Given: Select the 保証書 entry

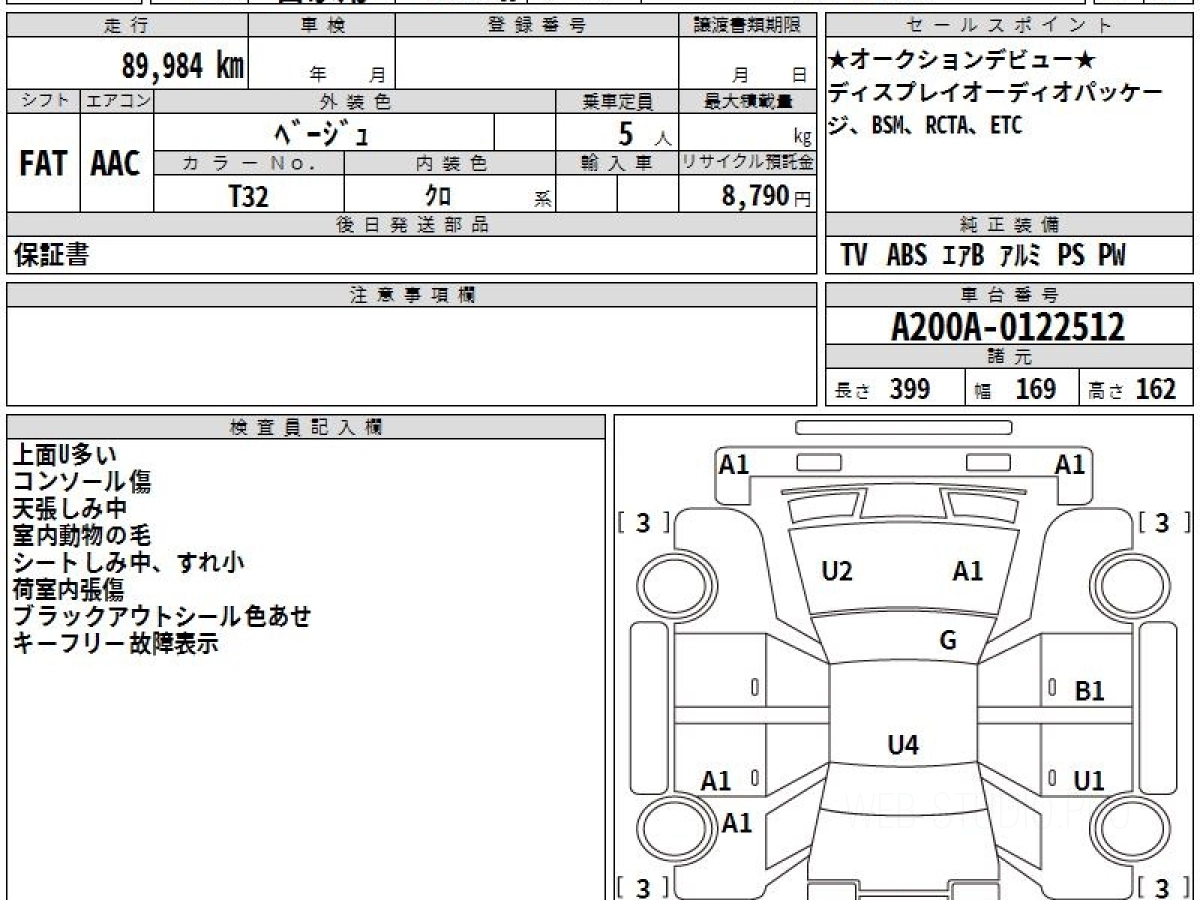Looking at the screenshot, I should 51,255.
